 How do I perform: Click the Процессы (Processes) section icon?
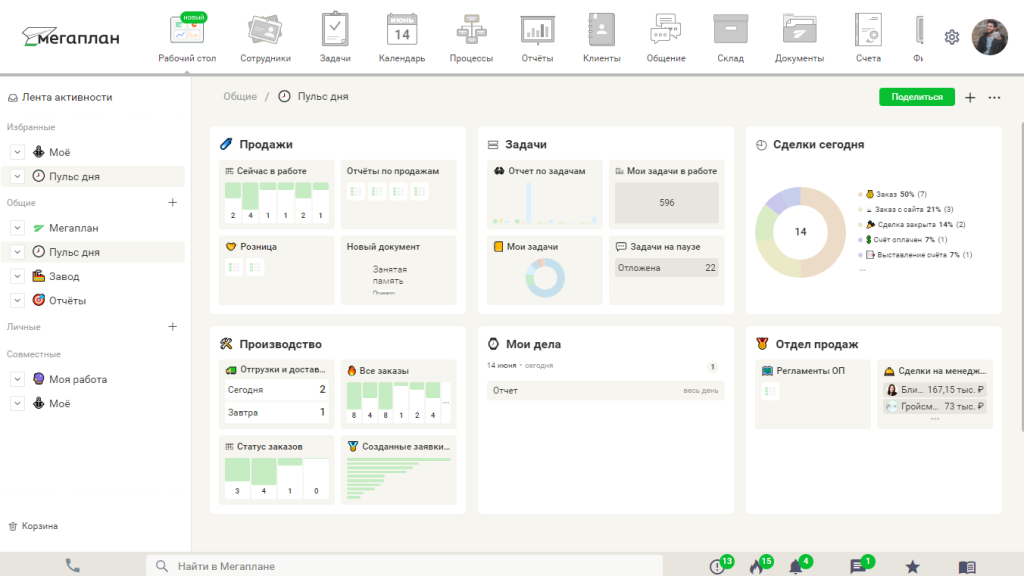point(470,30)
